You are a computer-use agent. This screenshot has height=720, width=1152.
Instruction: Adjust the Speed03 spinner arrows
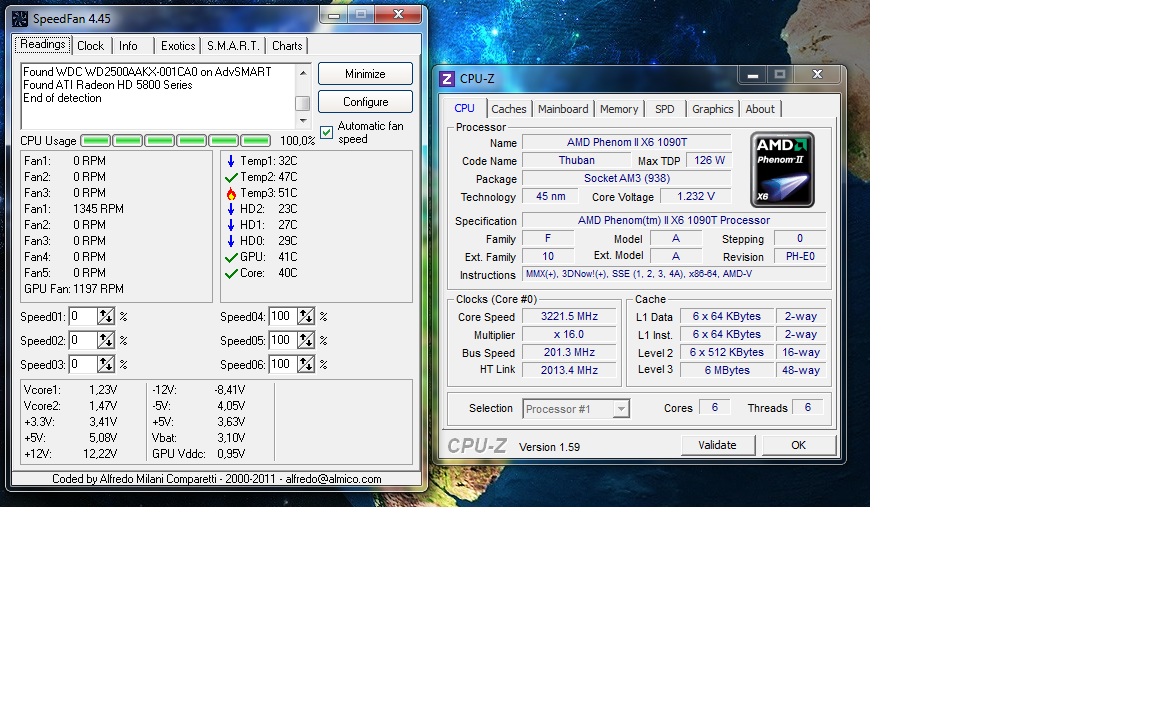pos(106,364)
